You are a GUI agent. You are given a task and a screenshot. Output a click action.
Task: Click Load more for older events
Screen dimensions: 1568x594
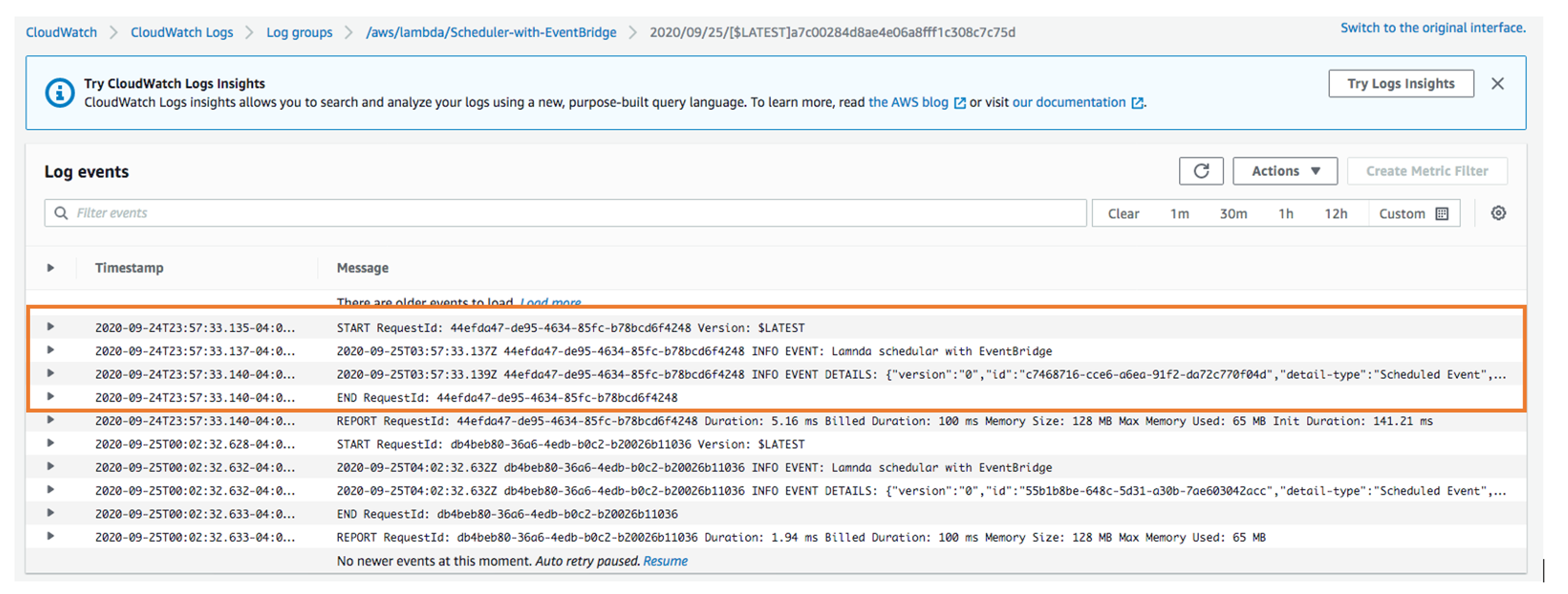pyautogui.click(x=550, y=303)
